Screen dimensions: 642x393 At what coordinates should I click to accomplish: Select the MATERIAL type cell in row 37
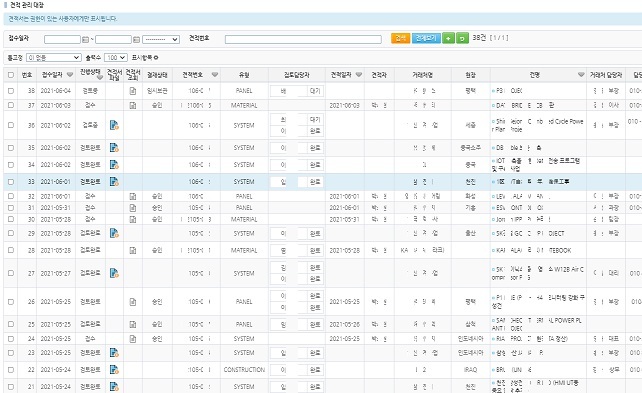coord(244,105)
